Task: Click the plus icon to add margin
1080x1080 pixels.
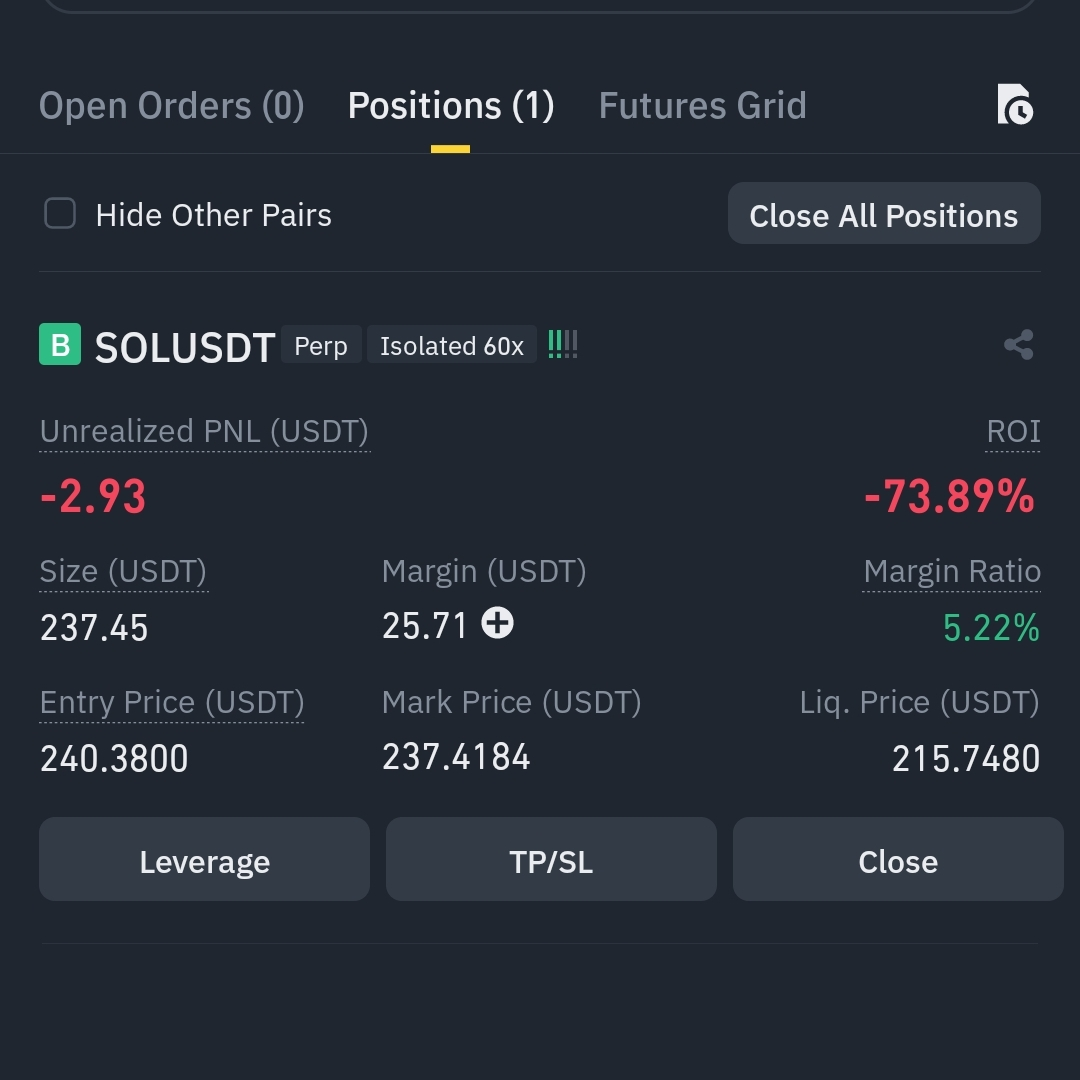Action: coord(497,623)
